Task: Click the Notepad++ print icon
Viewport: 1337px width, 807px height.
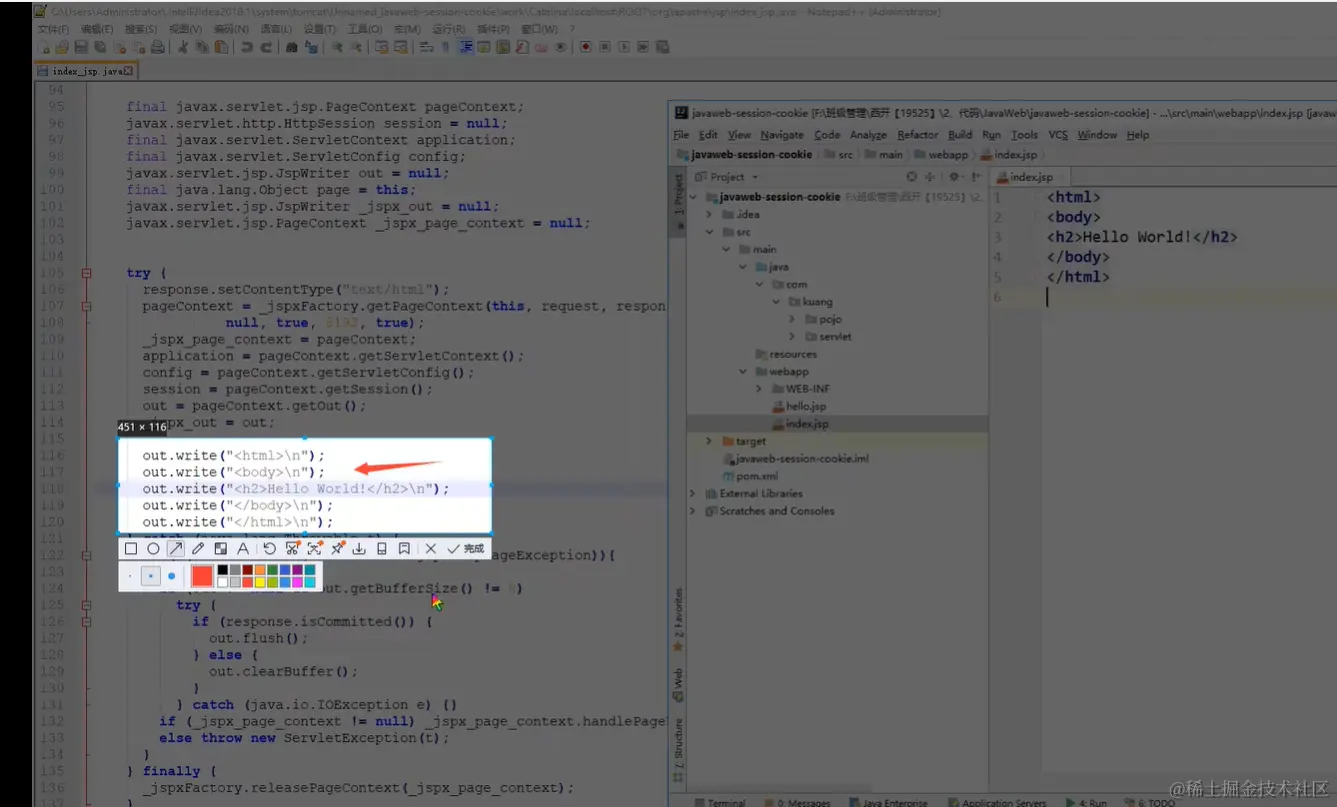Action: coord(157,47)
